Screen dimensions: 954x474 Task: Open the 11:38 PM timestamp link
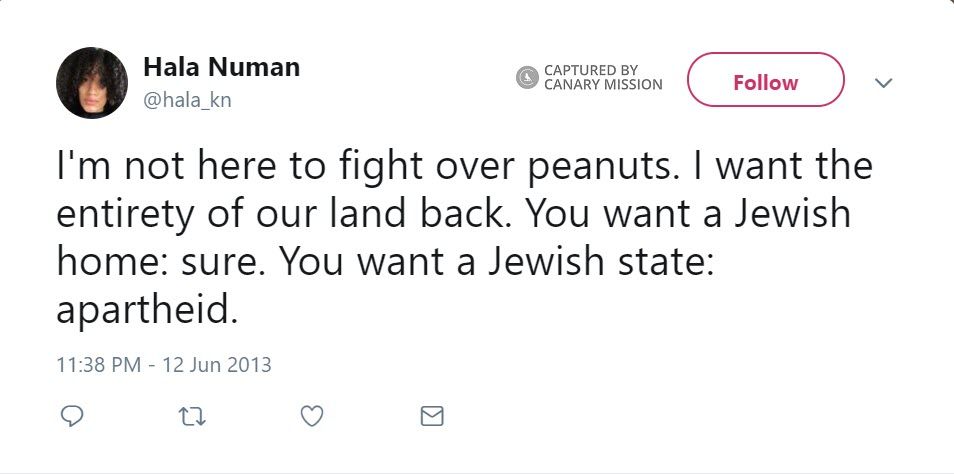pos(98,364)
